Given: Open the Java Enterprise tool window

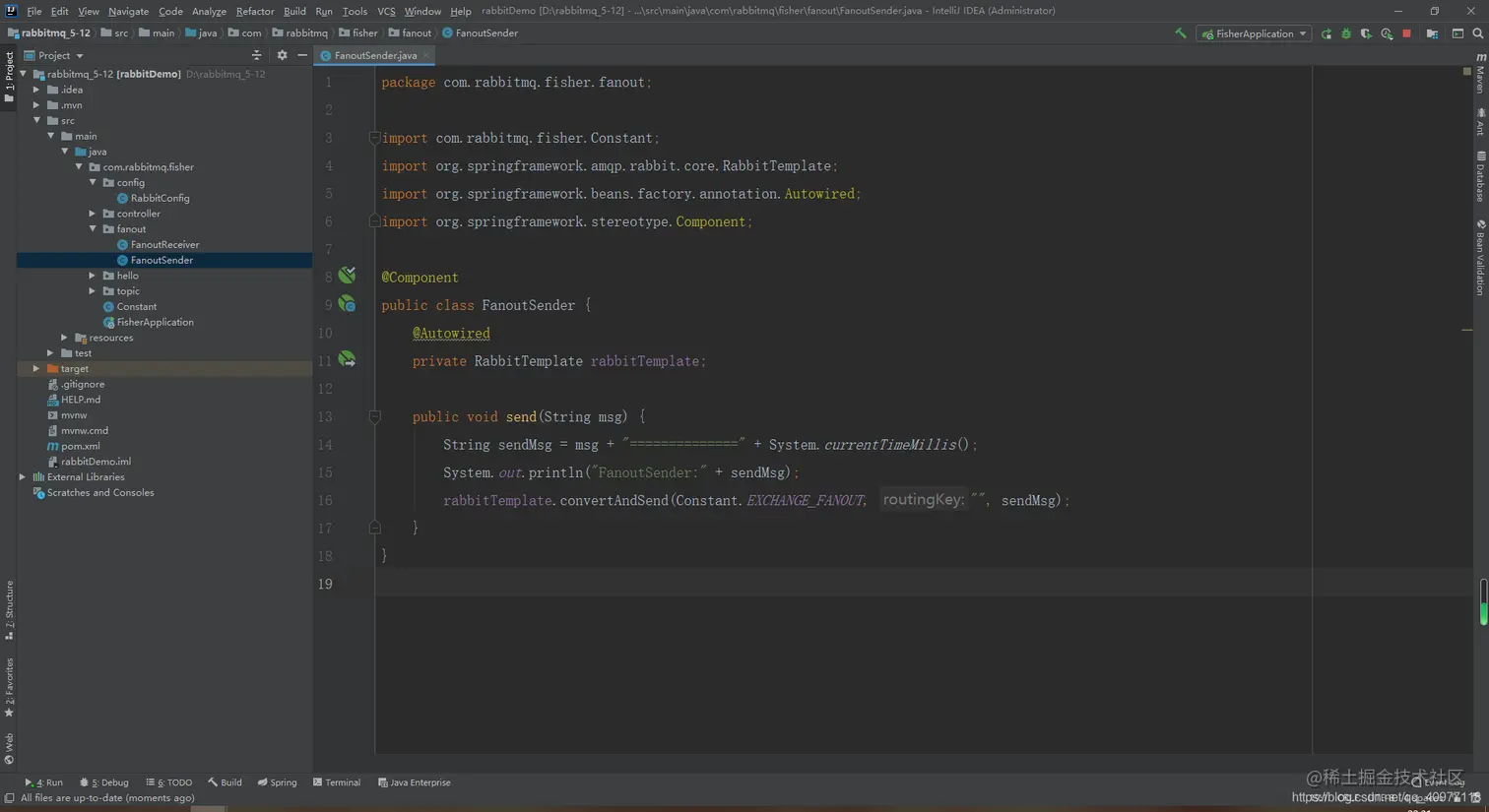Looking at the screenshot, I should coord(415,782).
